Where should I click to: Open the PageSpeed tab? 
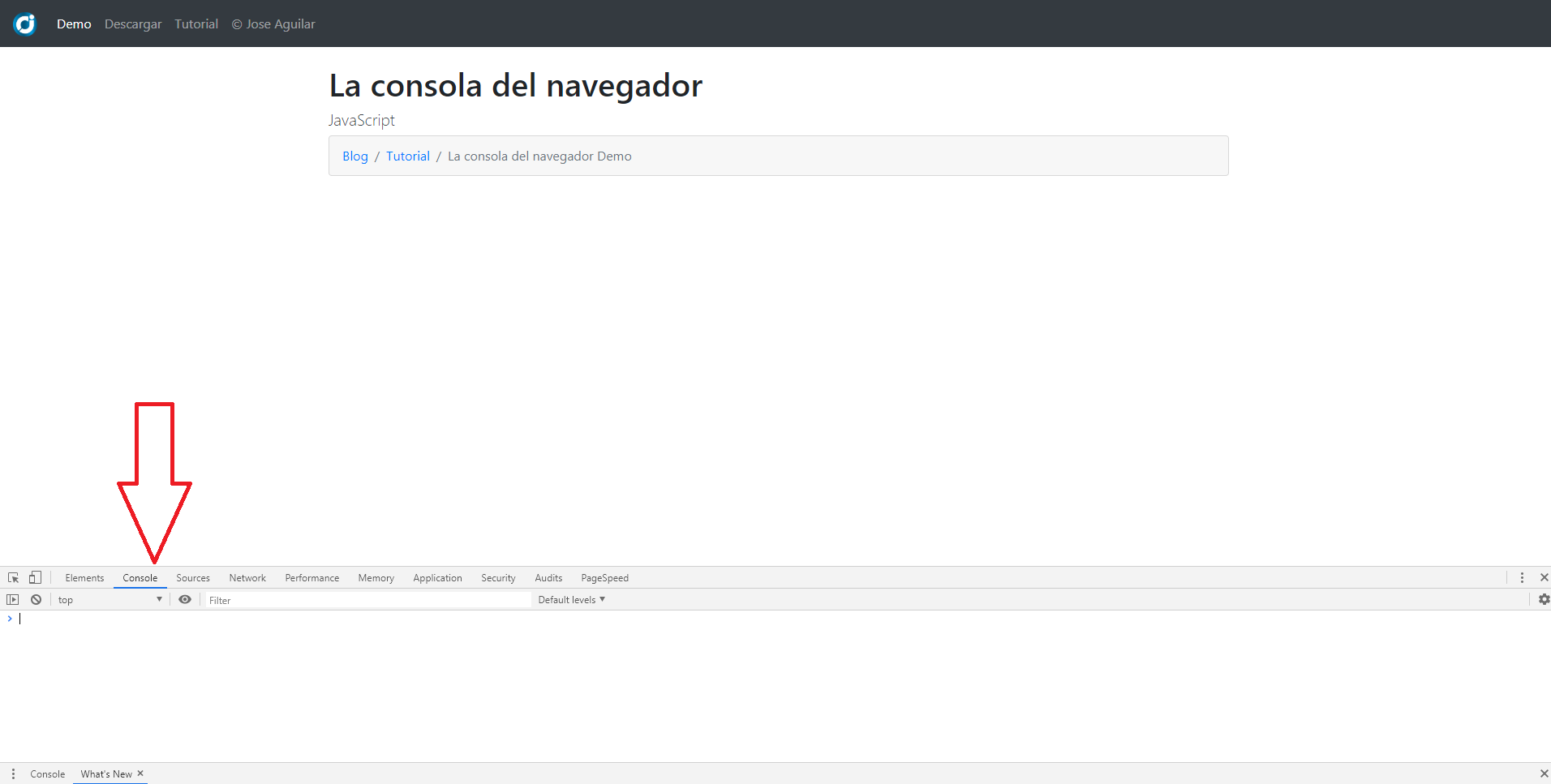(x=604, y=578)
